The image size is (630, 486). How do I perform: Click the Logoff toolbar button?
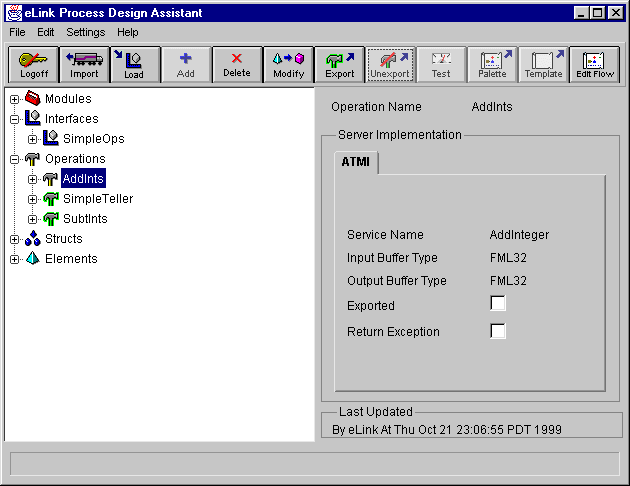34,65
